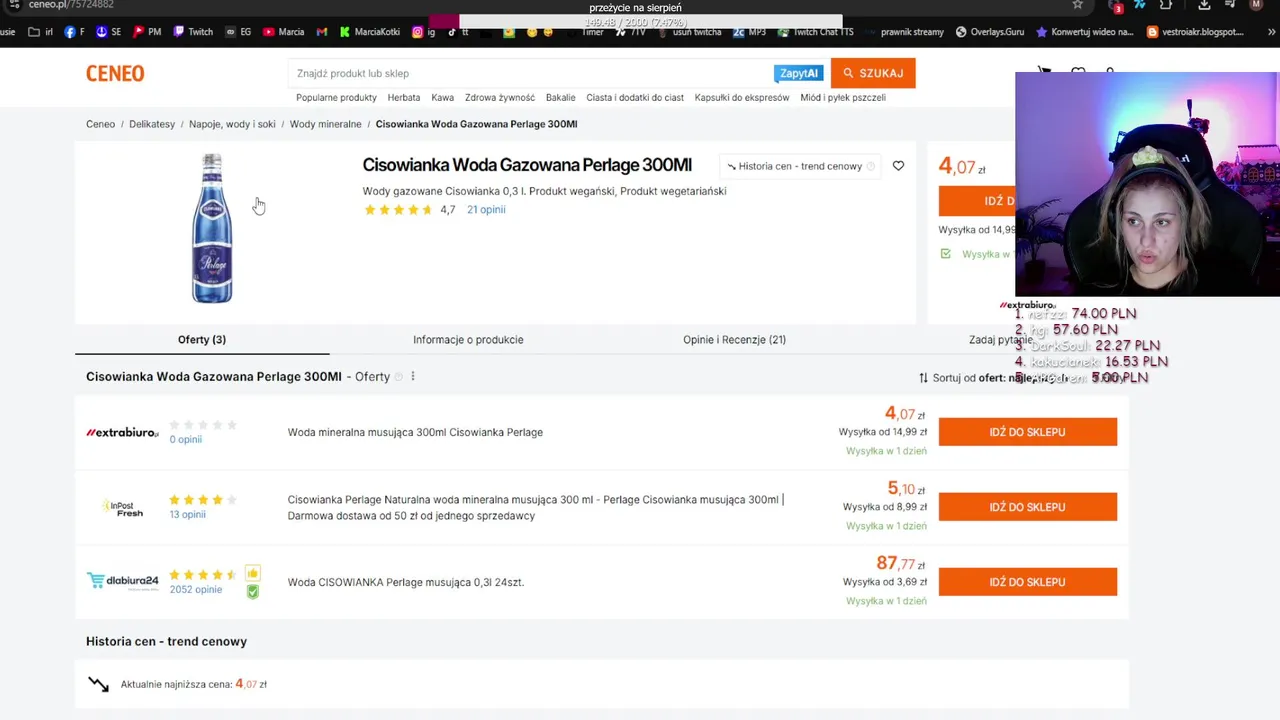Open the EG bookmark
1280x720 pixels.
238,32
